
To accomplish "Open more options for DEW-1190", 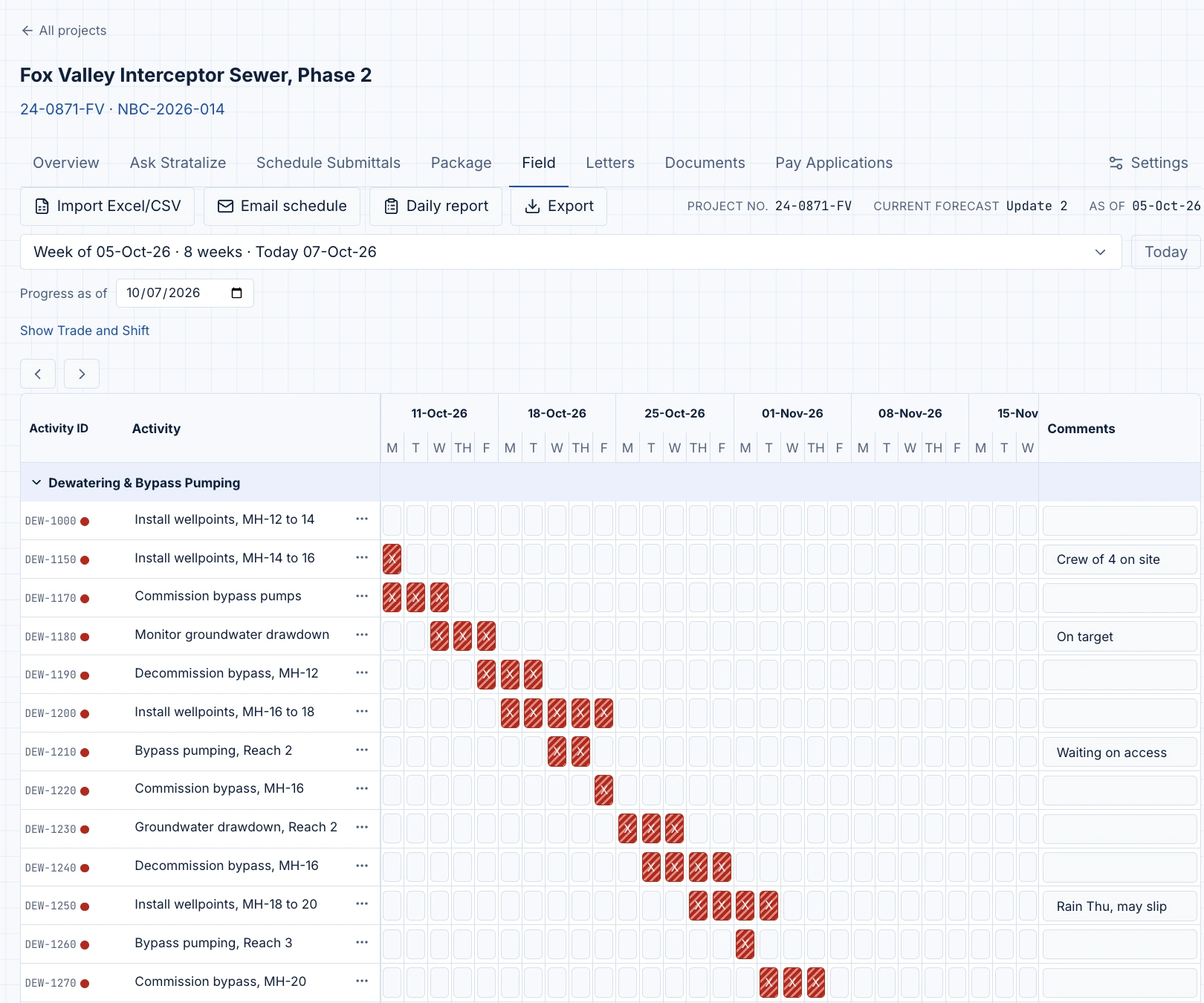I will point(362,672).
